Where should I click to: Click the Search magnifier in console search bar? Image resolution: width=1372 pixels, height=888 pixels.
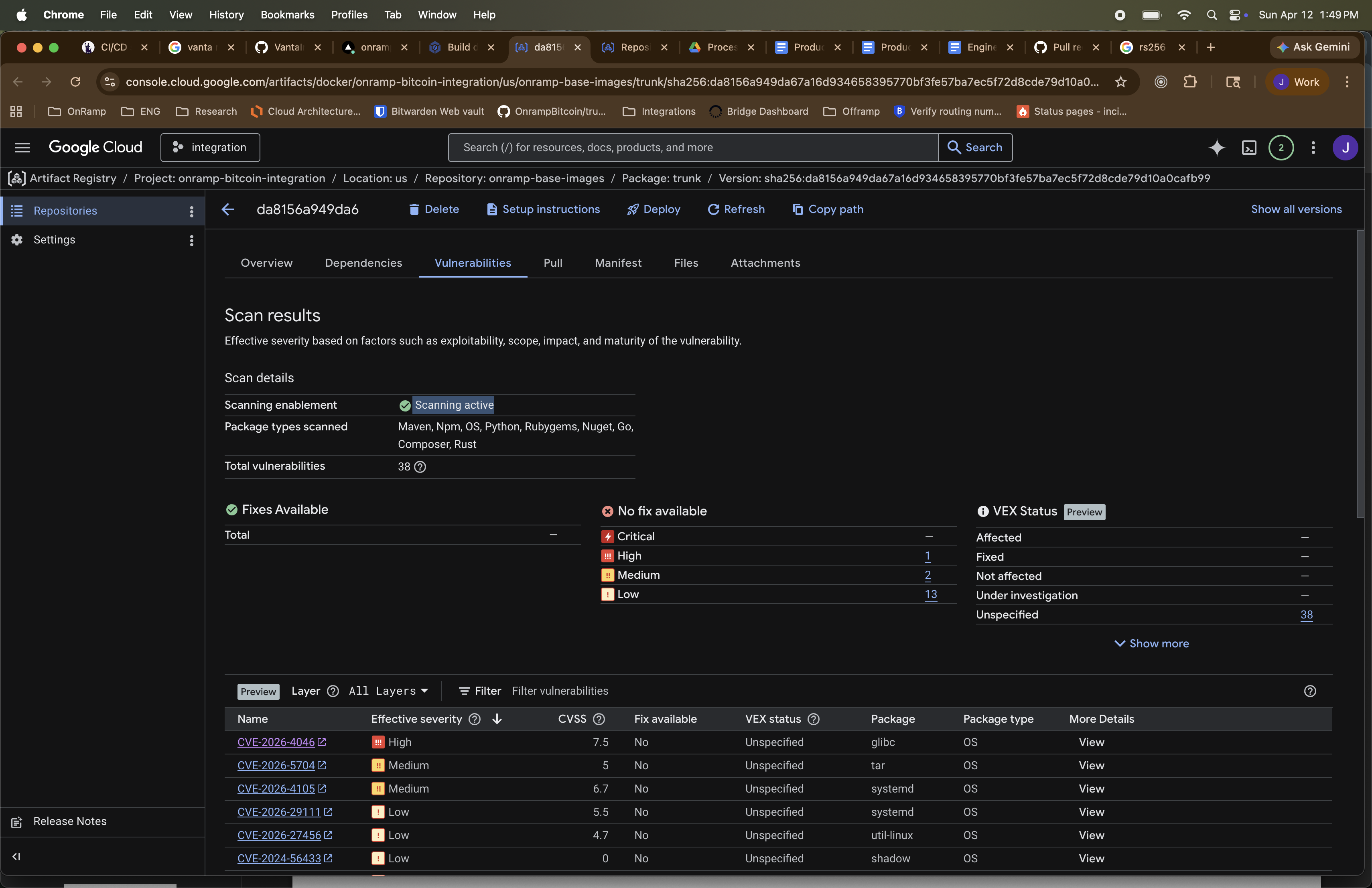click(x=954, y=148)
